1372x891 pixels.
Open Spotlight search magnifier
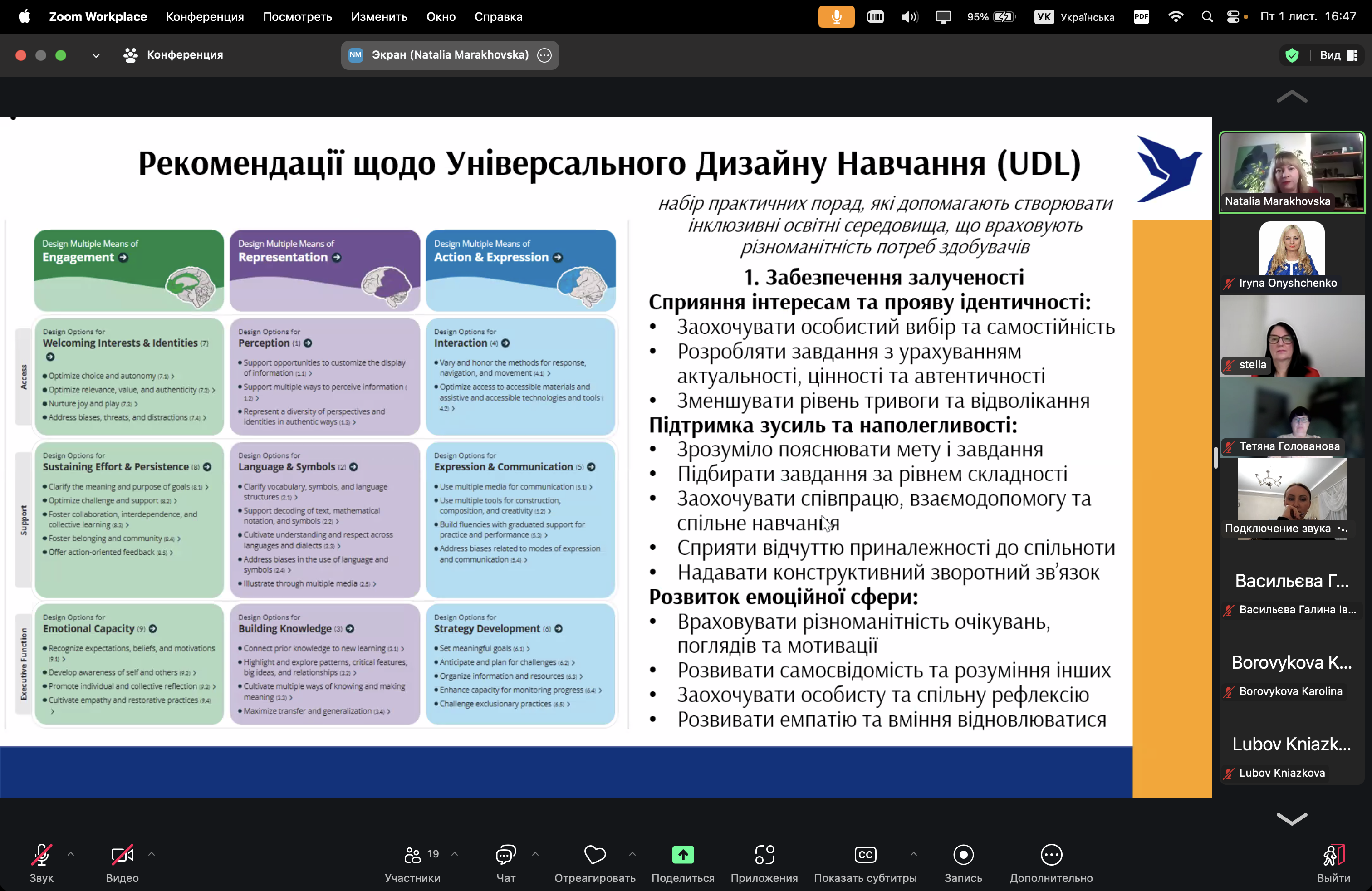click(x=1207, y=17)
